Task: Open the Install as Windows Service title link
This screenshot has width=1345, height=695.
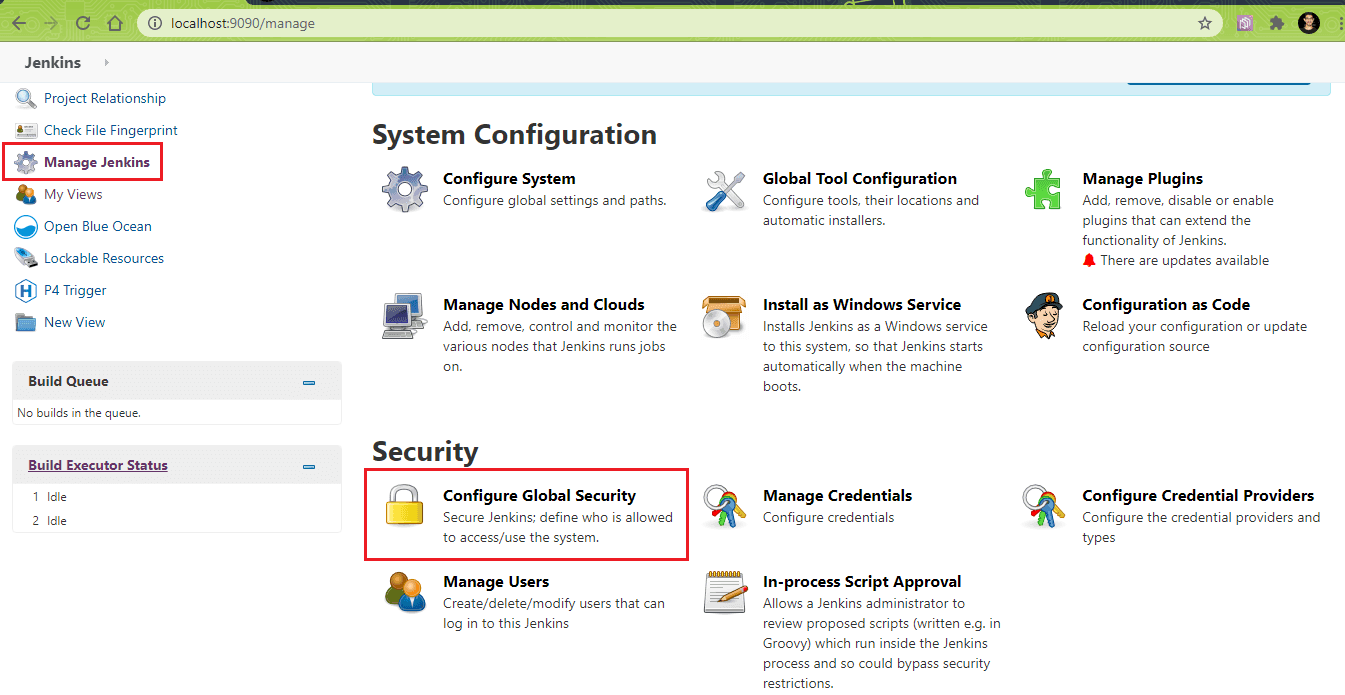Action: tap(862, 305)
